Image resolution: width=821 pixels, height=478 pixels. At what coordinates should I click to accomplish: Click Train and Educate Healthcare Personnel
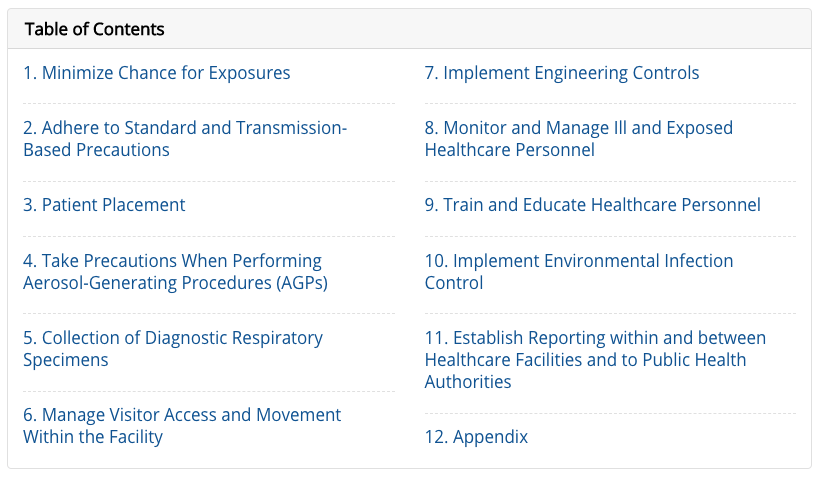click(592, 205)
